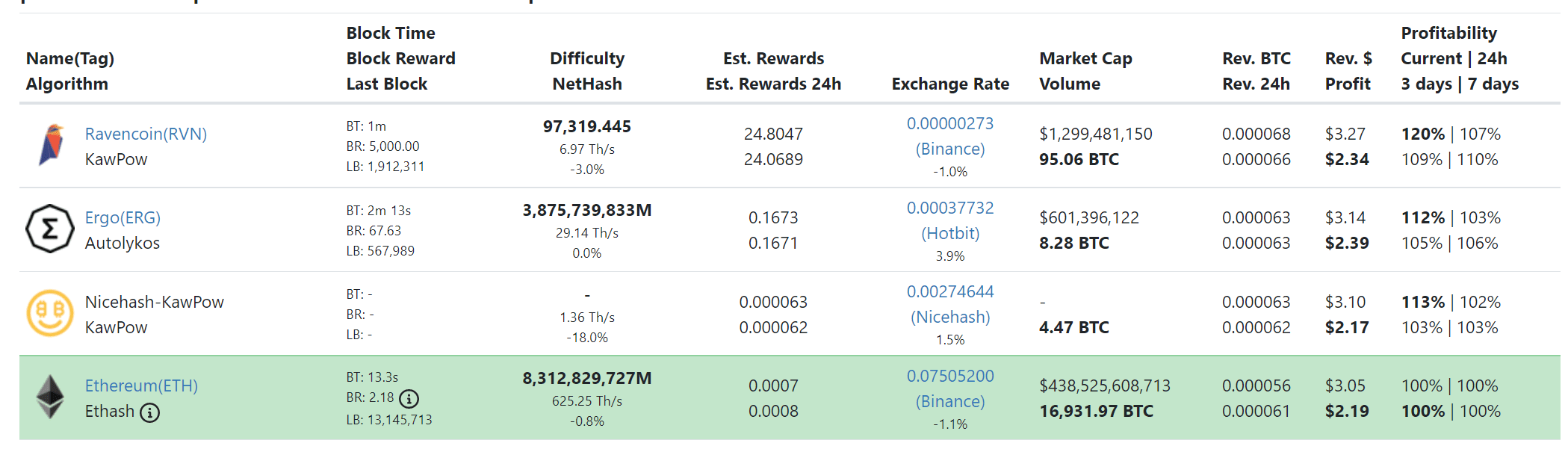Click the Ergo sigma hexagon icon
This screenshot has height=449, width=1568.
tap(50, 229)
